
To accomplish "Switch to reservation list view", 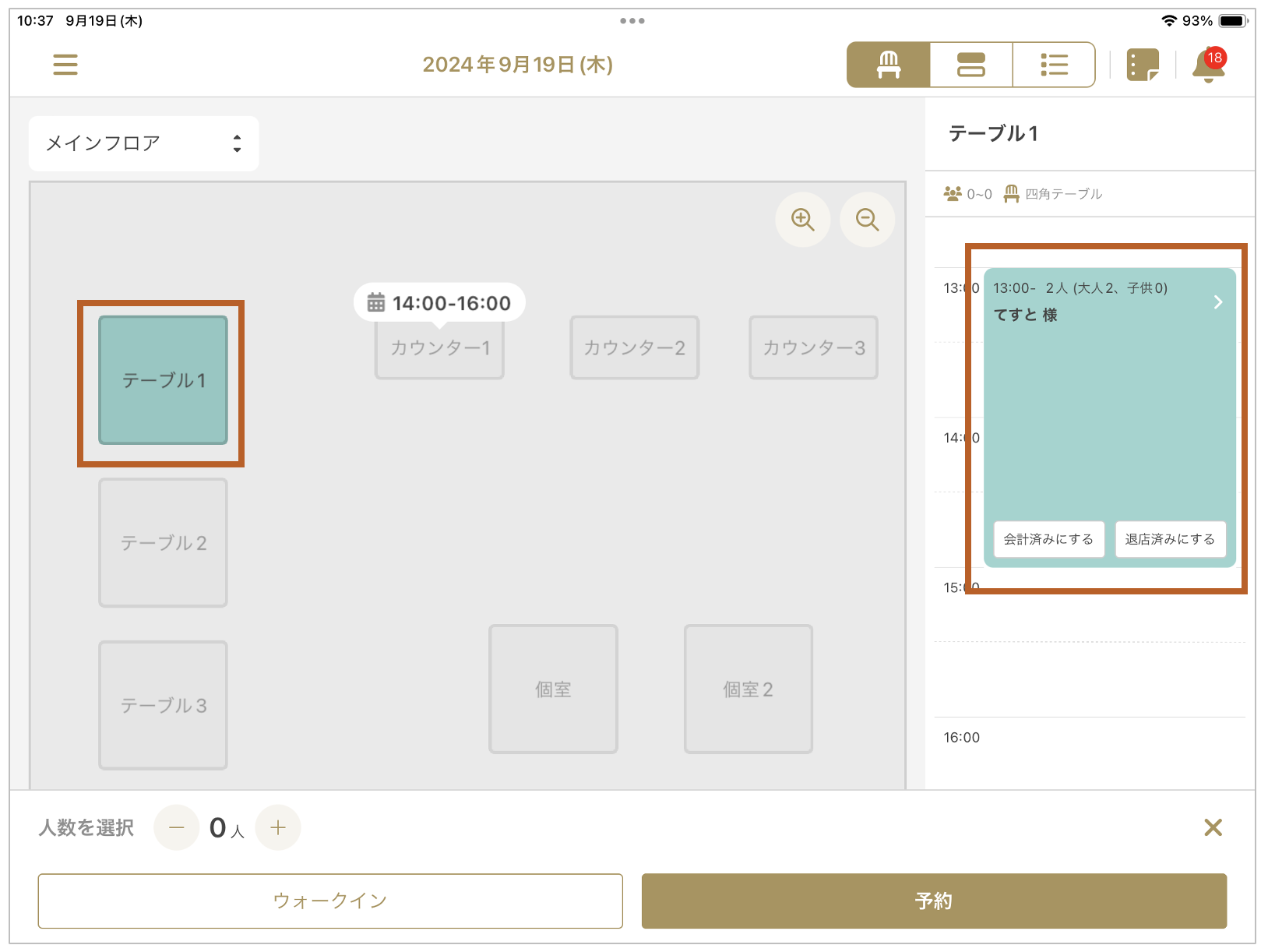I will tap(1054, 65).
